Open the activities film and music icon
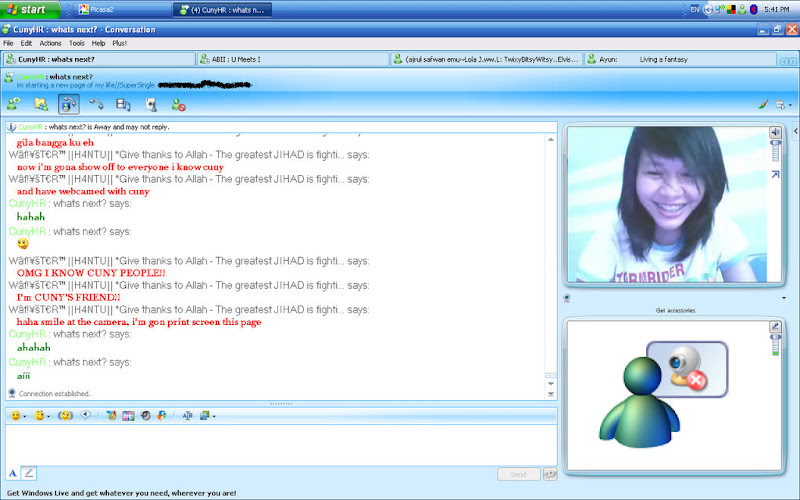 coord(123,104)
